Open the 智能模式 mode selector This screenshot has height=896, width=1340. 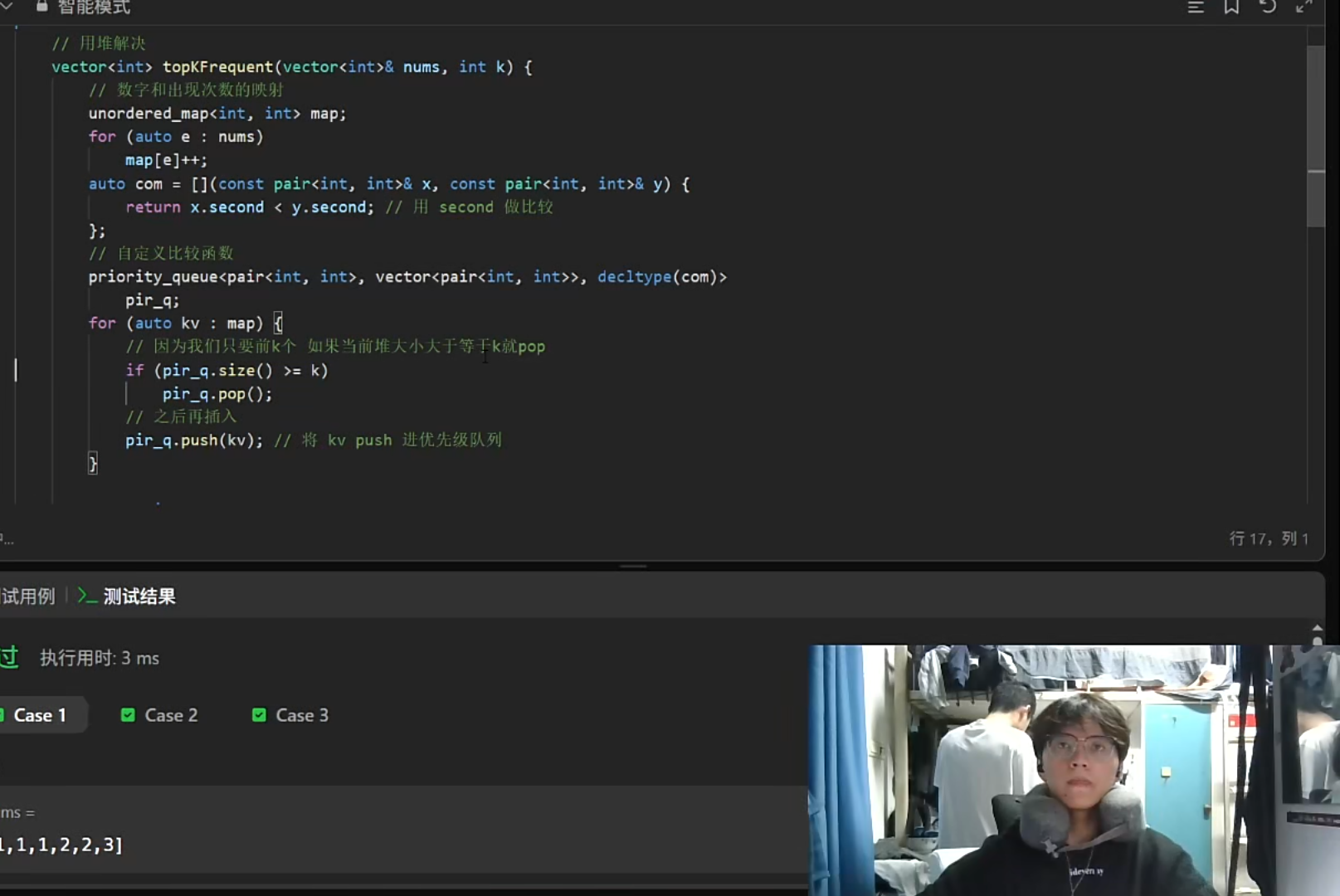[x=94, y=7]
